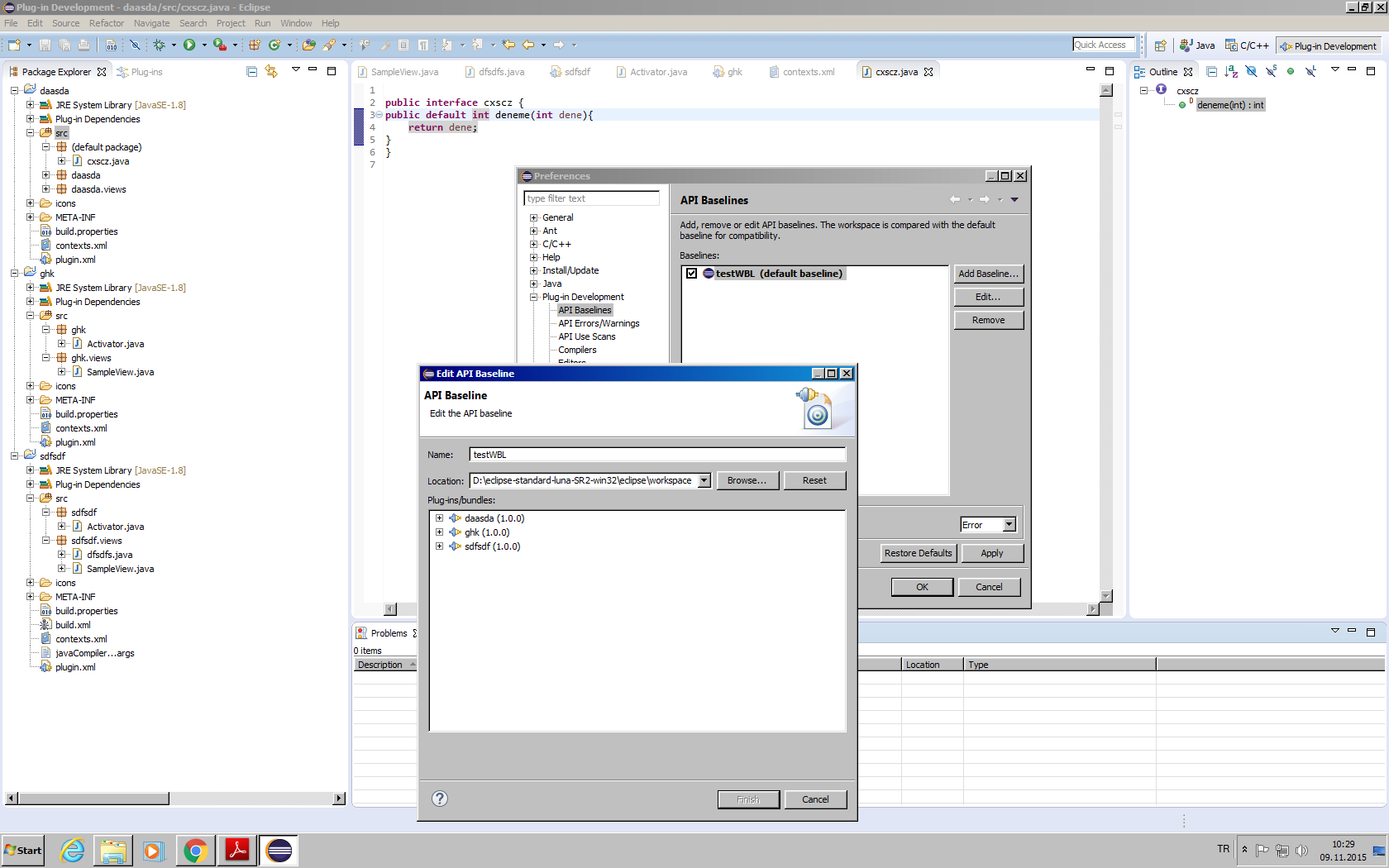The width and height of the screenshot is (1389, 868).
Task: Click the Back navigation arrow in toolbar
Action: click(x=528, y=45)
